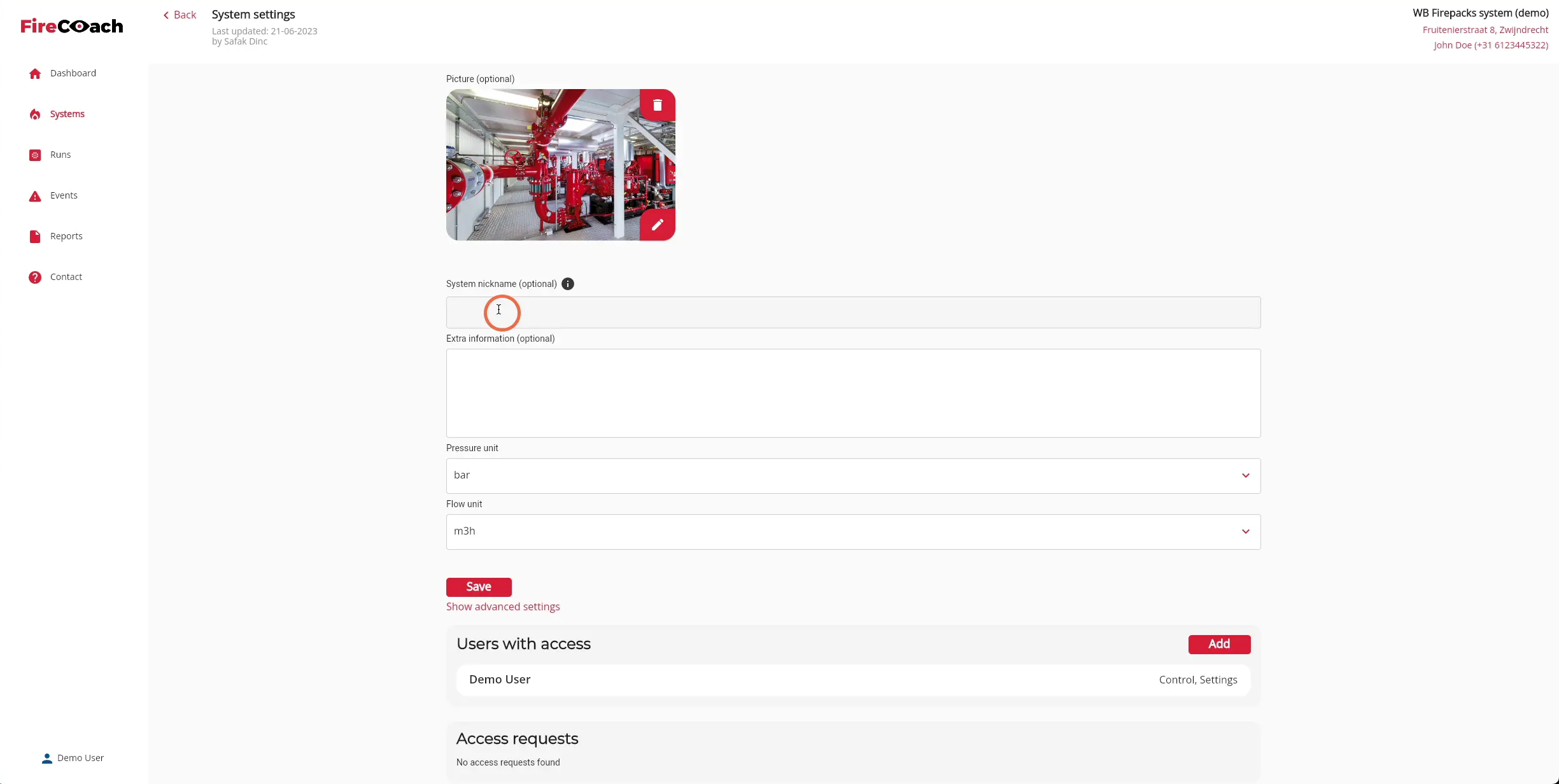Click the system picture thumbnail
1559x784 pixels.
pyautogui.click(x=561, y=165)
